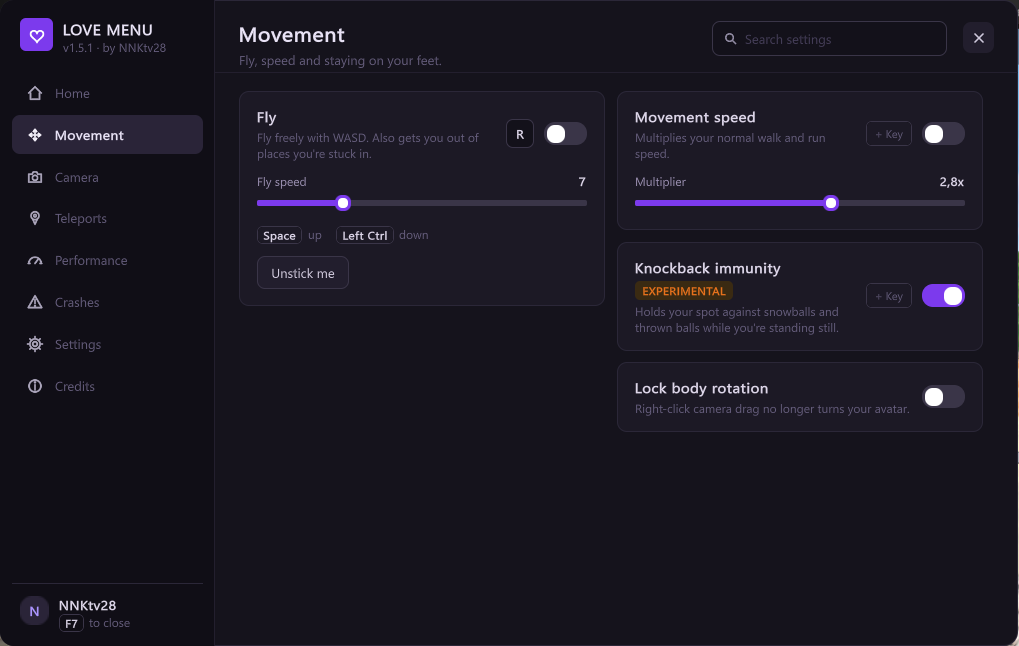Click the Camera icon in sidebar
Viewport: 1019px width, 646px height.
point(35,177)
